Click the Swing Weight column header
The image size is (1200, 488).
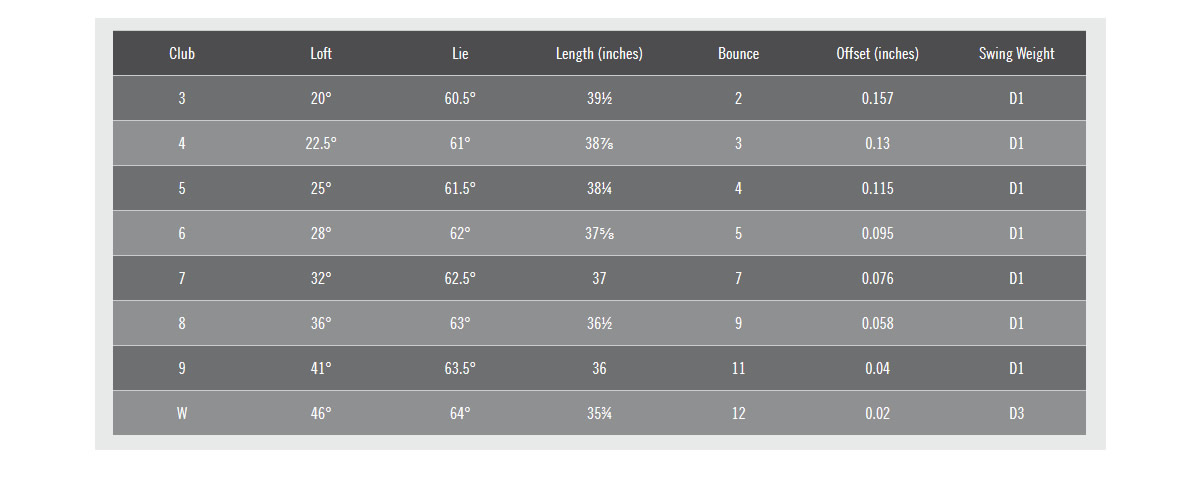click(x=1016, y=54)
